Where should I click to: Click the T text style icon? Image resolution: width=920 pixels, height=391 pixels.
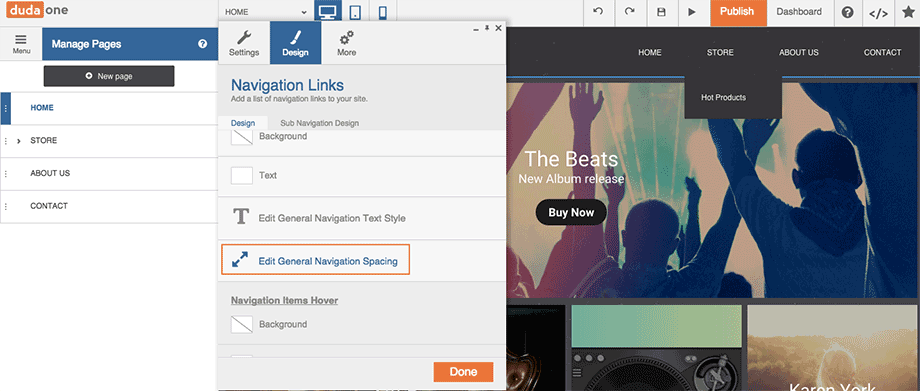241,217
